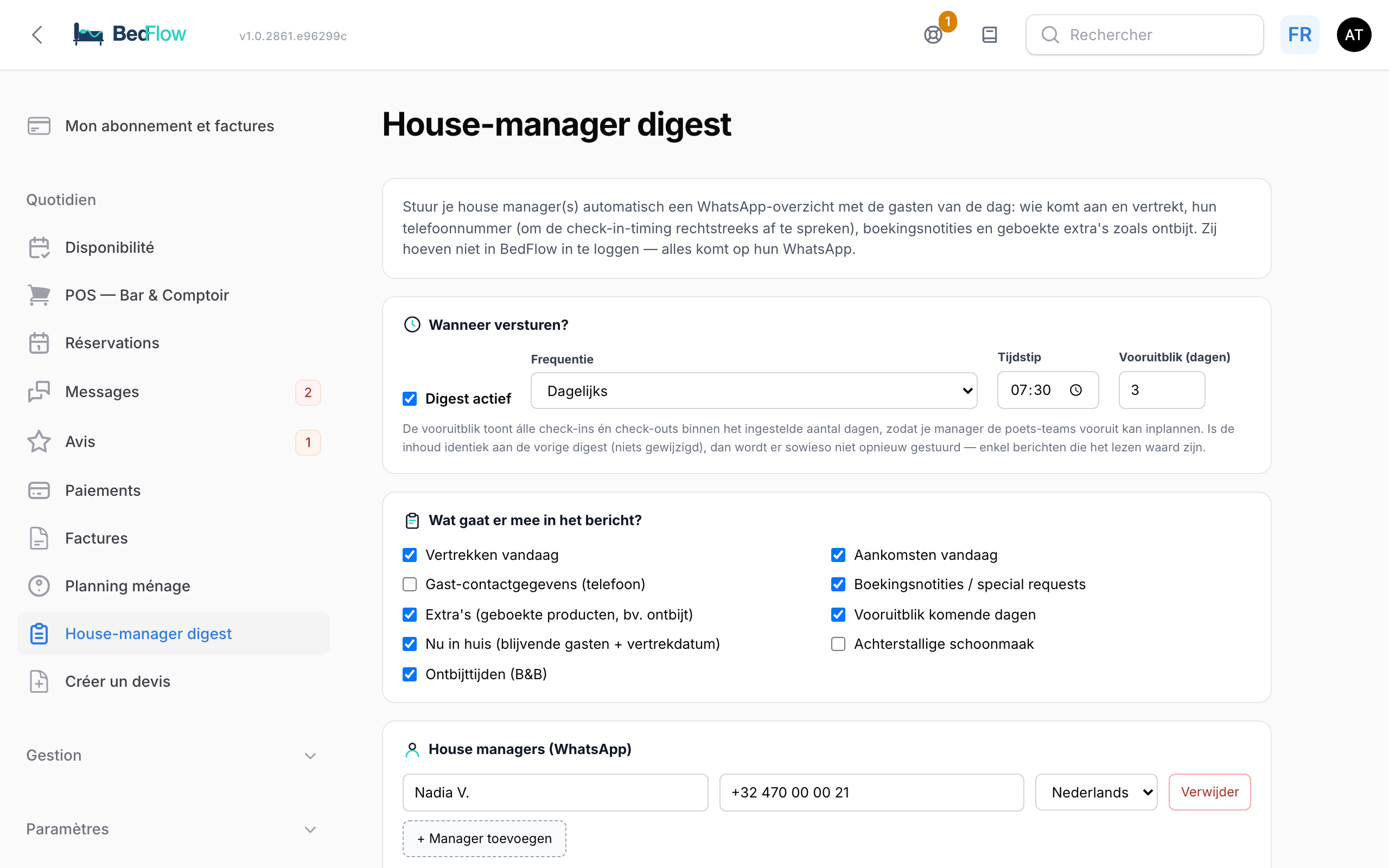Click the Avis star icon
Image resolution: width=1389 pixels, height=868 pixels.
pos(39,442)
